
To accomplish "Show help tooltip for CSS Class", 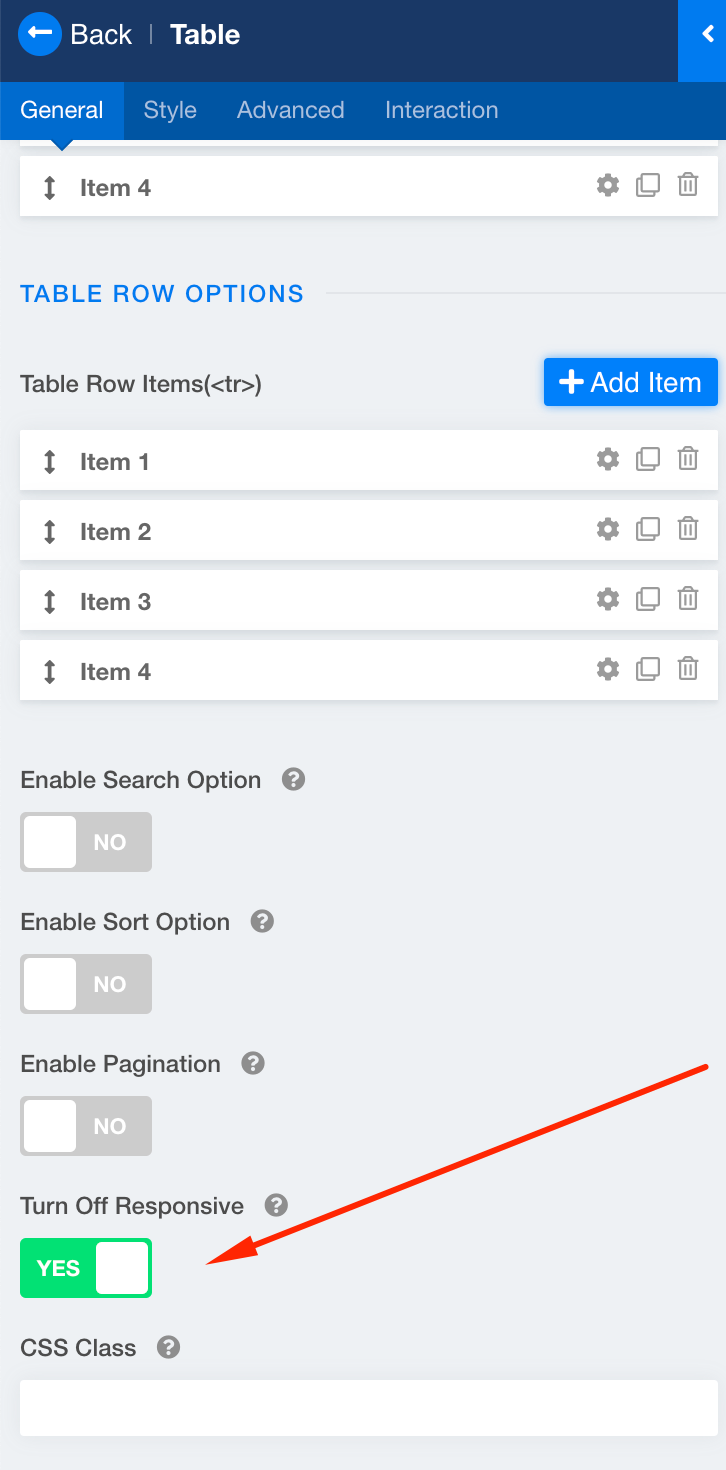I will pos(169,1347).
